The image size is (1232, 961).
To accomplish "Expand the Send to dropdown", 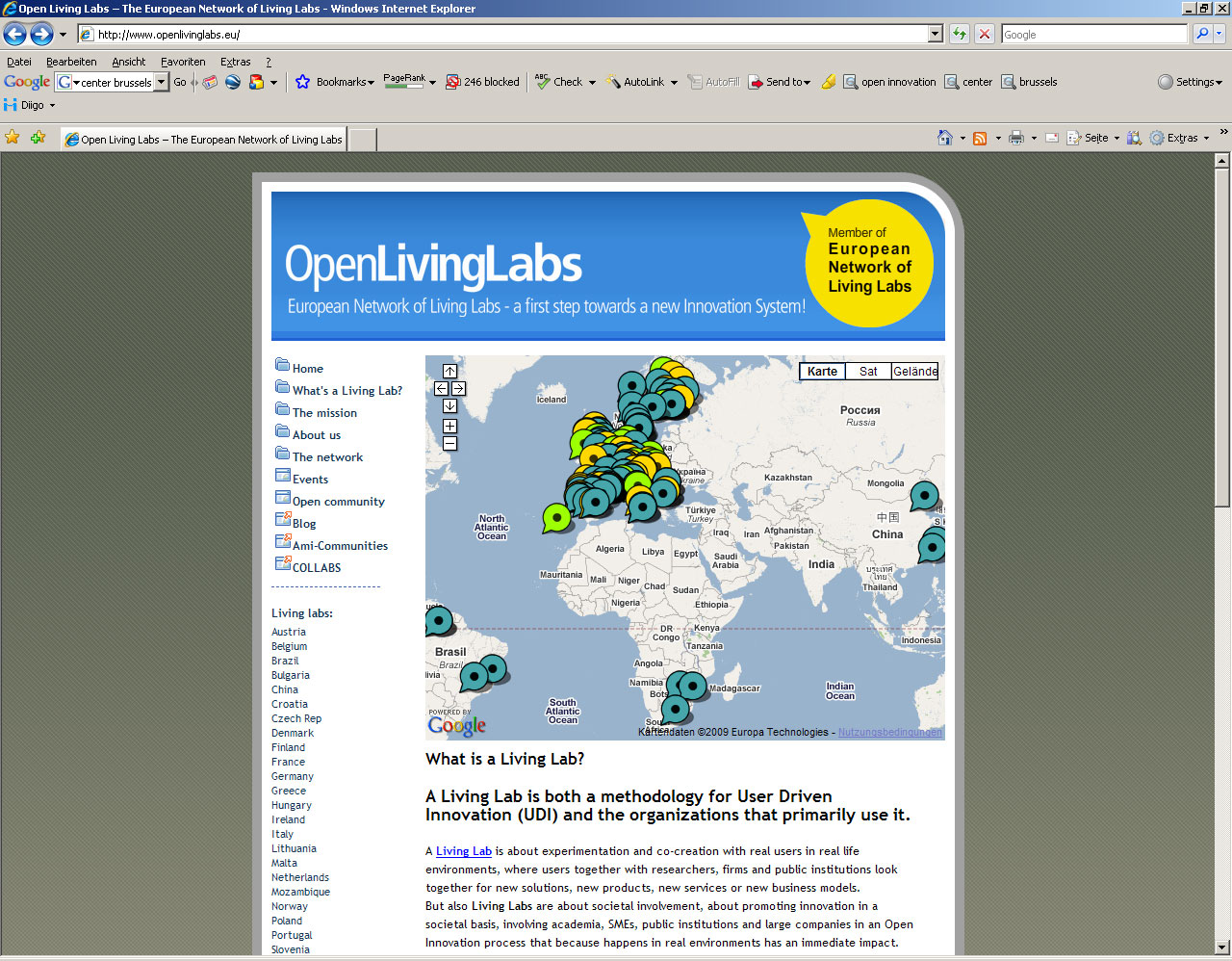I will coord(807,83).
